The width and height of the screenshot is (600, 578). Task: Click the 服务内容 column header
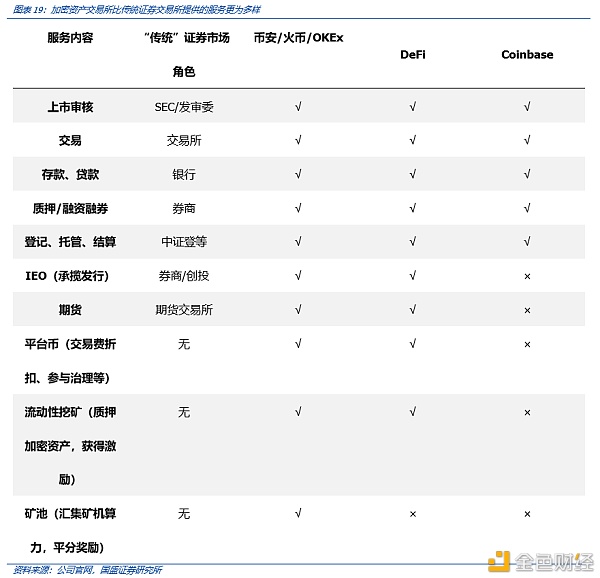pos(70,37)
